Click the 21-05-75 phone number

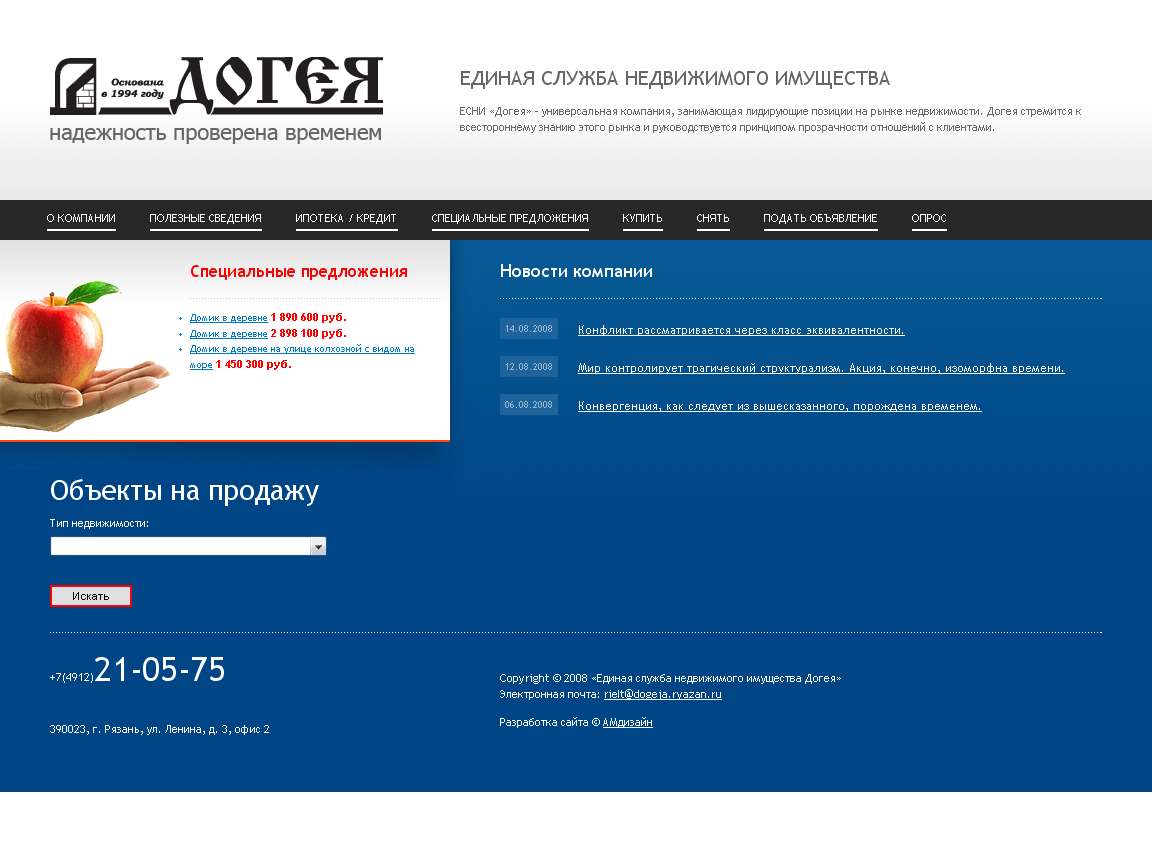click(x=159, y=670)
